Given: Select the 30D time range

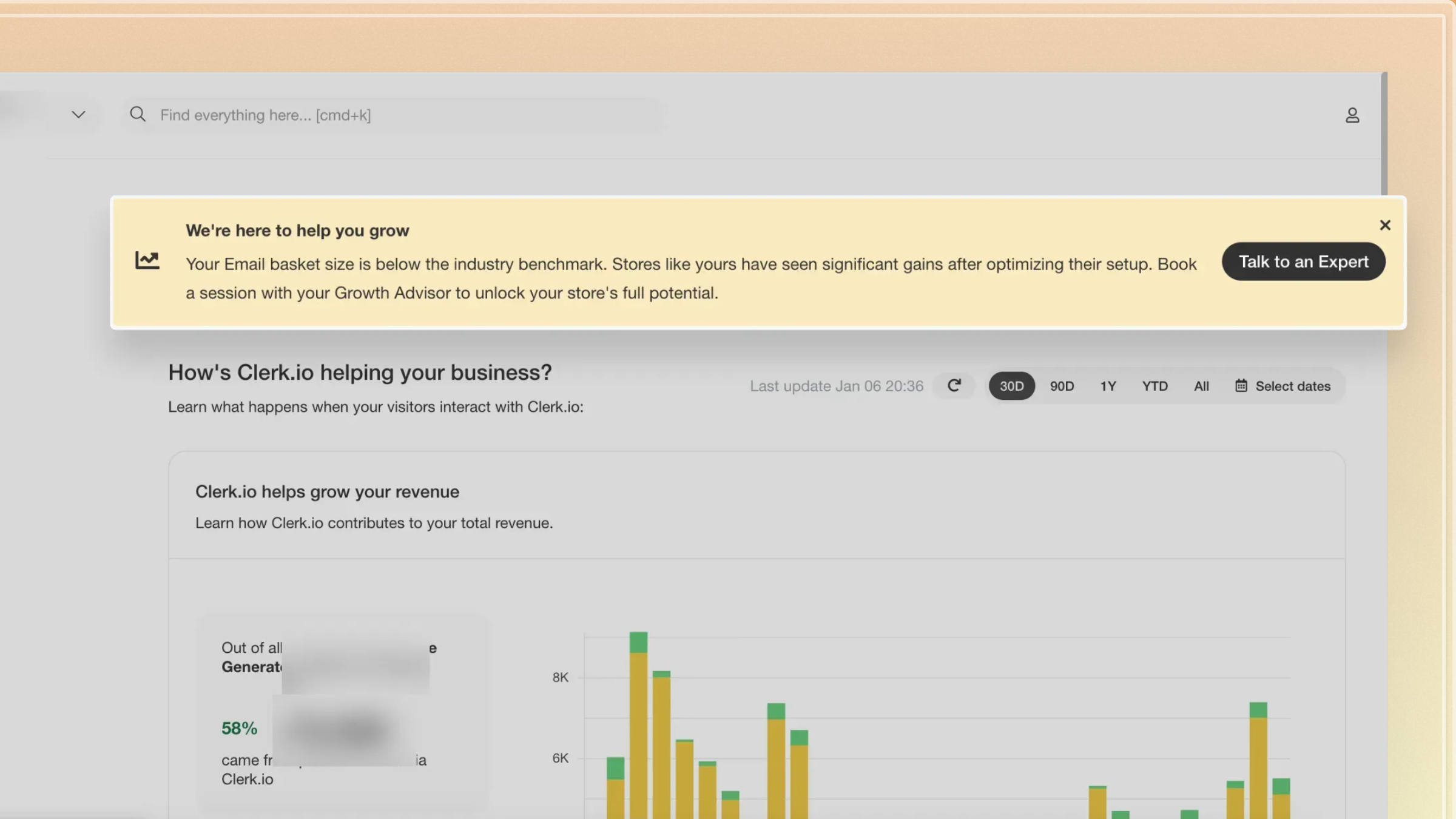Looking at the screenshot, I should (x=1011, y=386).
